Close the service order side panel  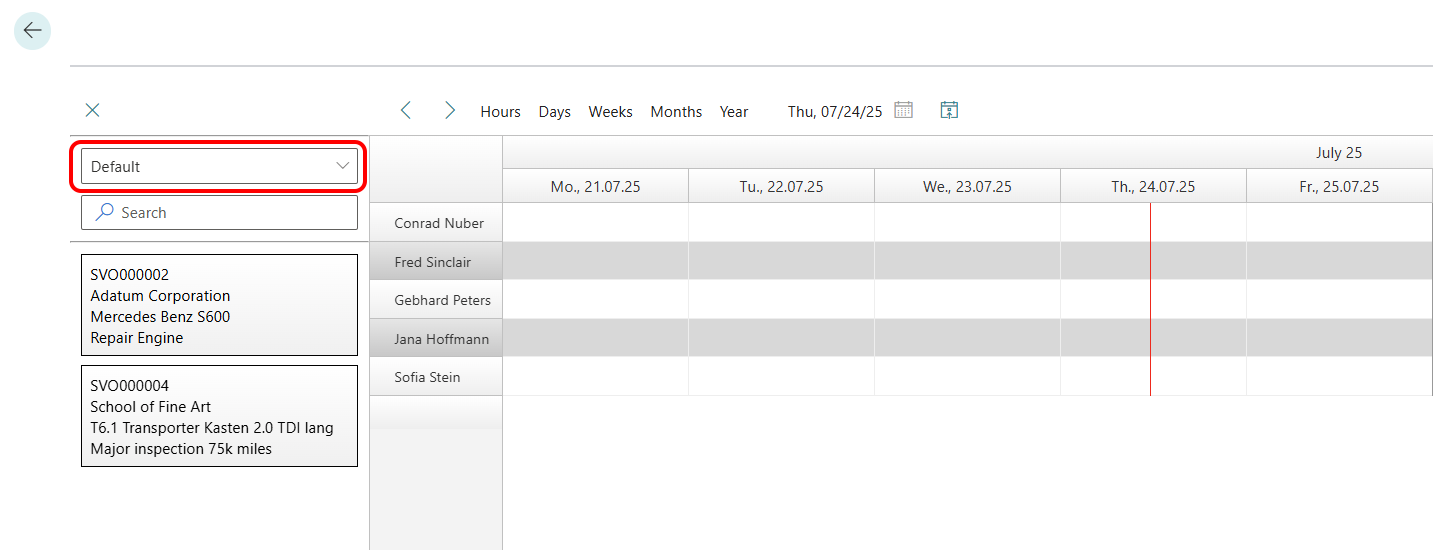(x=93, y=110)
